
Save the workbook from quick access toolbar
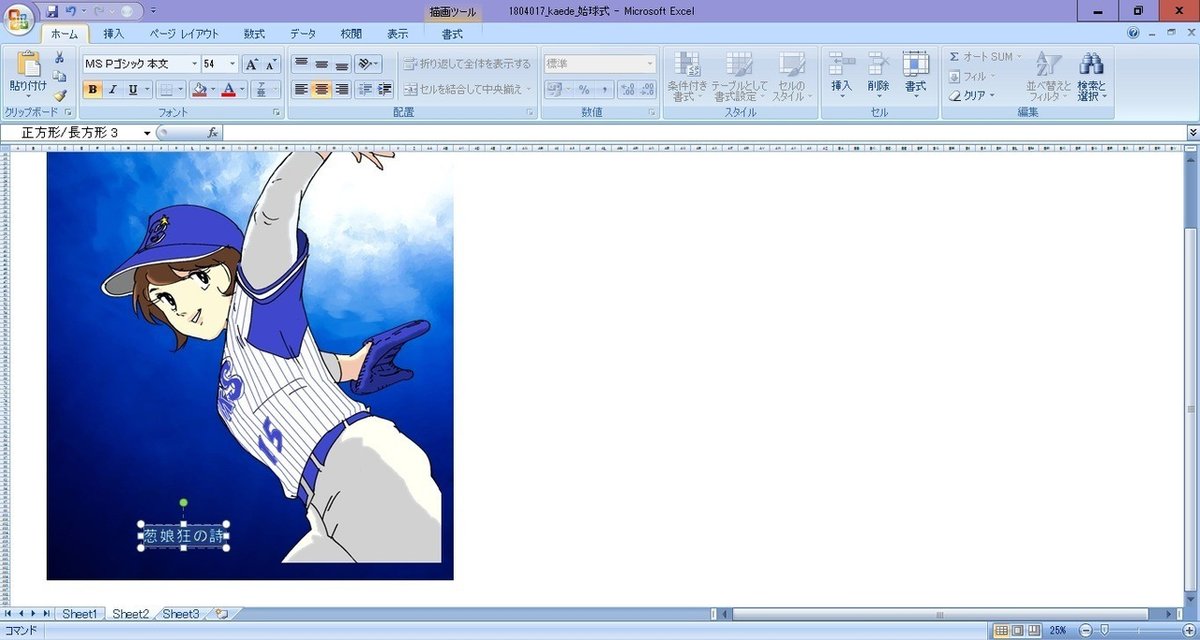click(x=52, y=10)
